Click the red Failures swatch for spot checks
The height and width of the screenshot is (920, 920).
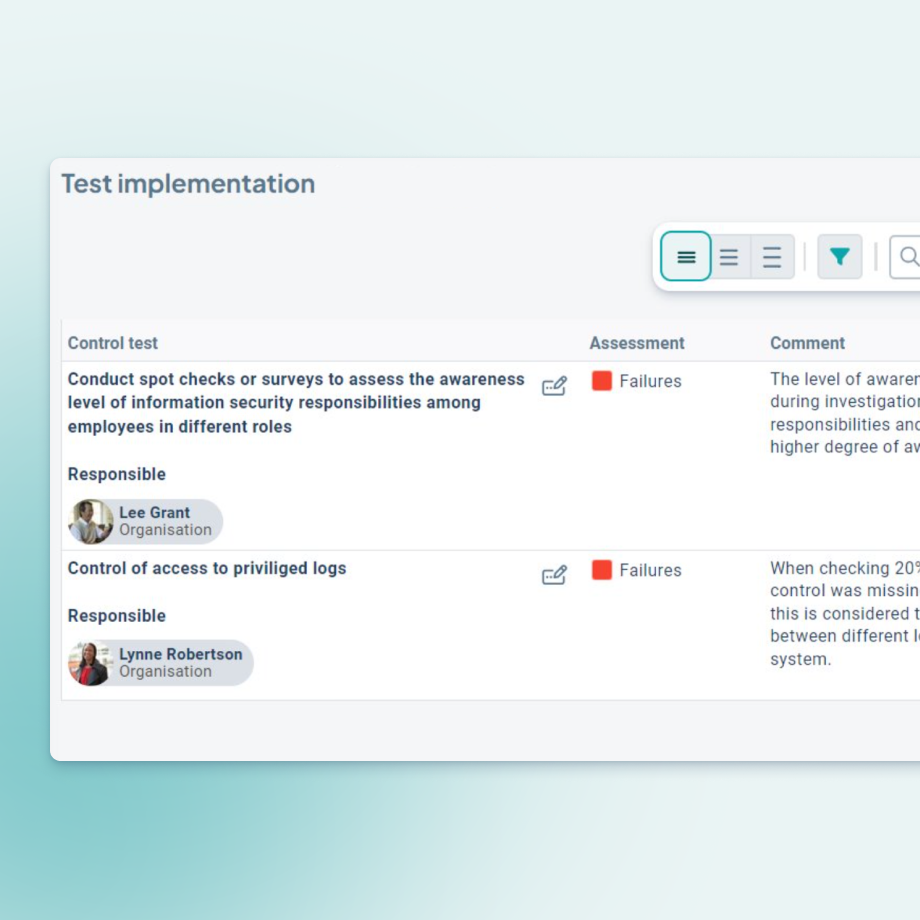click(602, 381)
